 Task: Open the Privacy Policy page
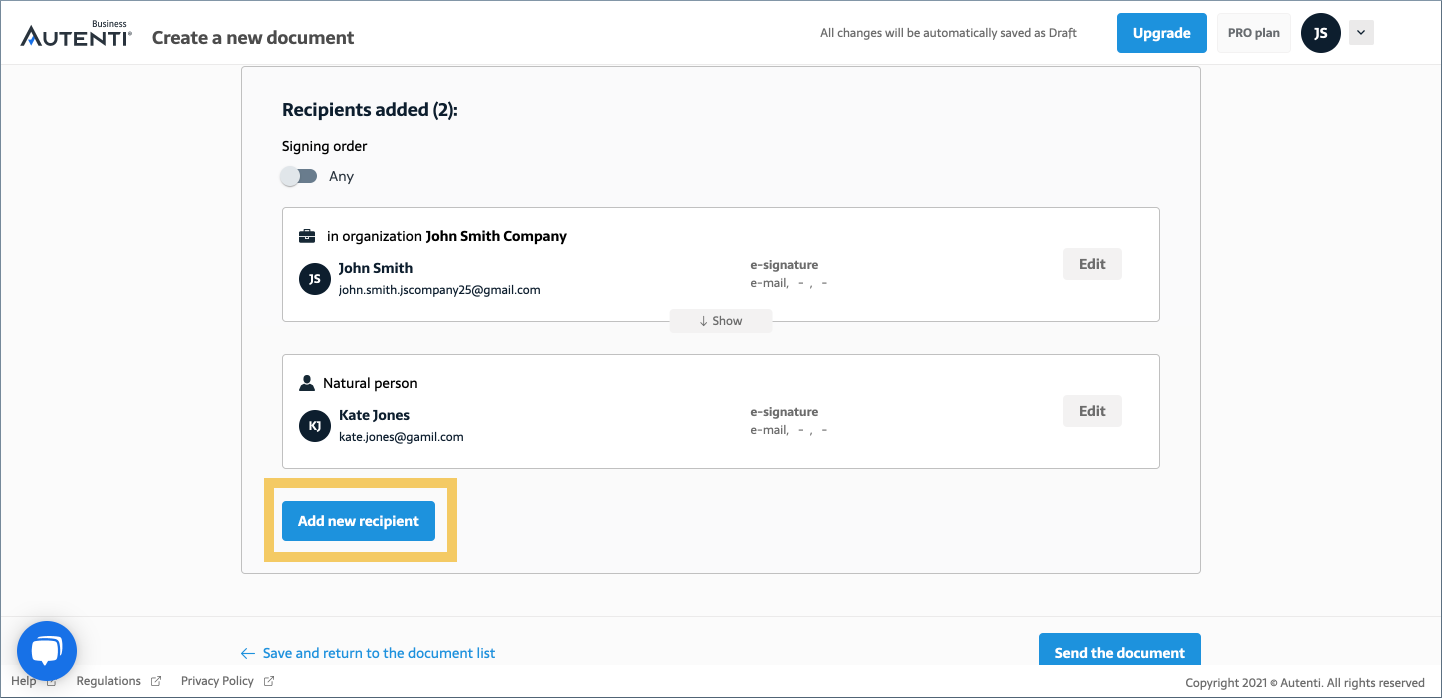(x=219, y=680)
